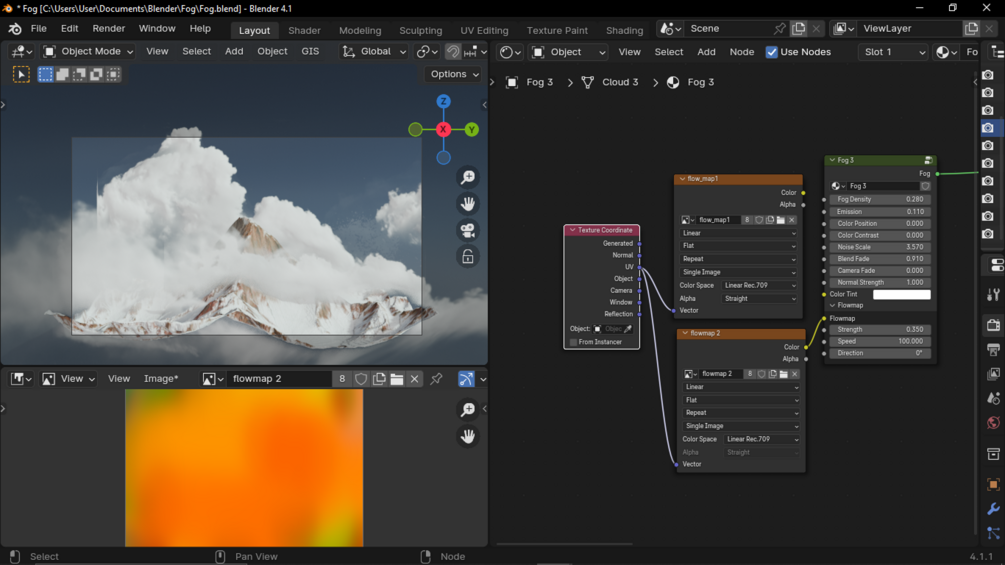Screen dimensions: 1005x565
Task: Click the Blender logo menu icon
Action: (x=15, y=29)
